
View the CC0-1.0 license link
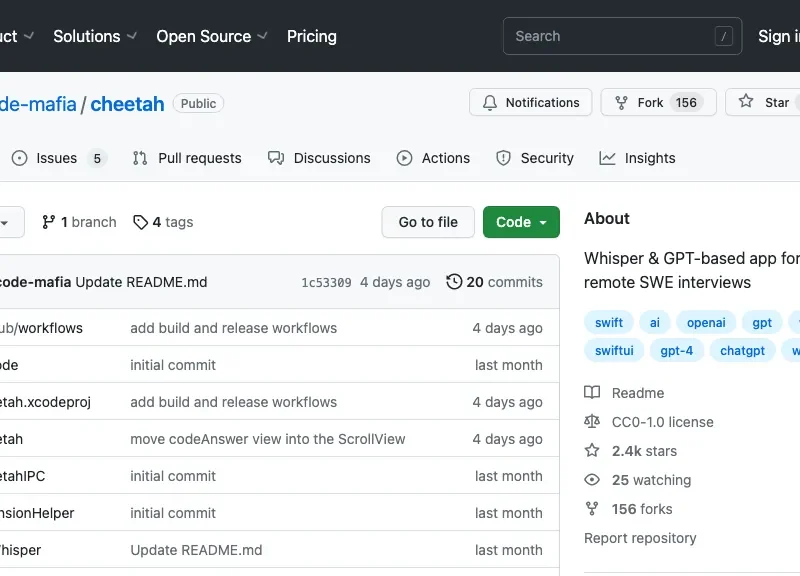662,422
